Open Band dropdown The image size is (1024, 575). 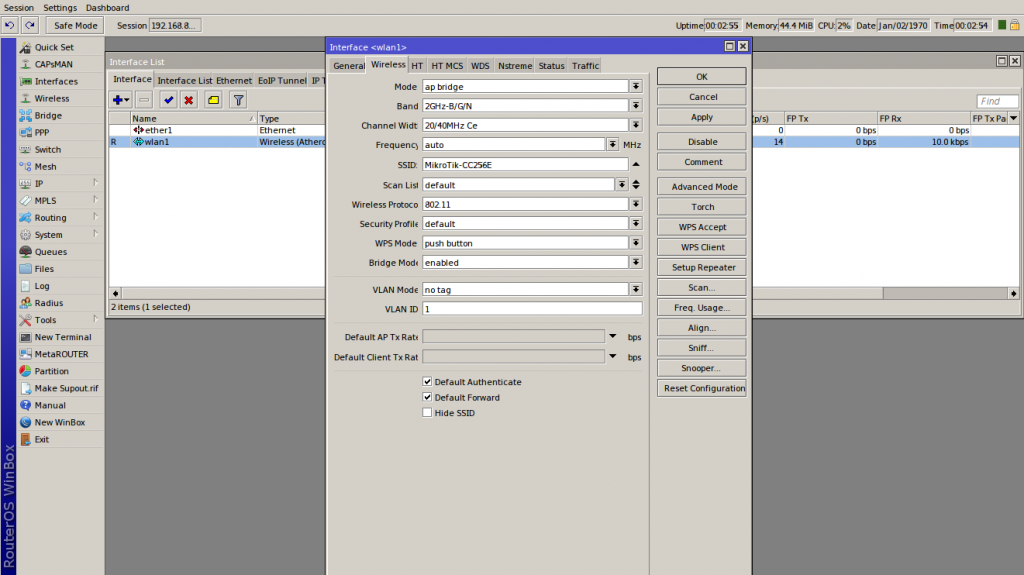coord(635,105)
